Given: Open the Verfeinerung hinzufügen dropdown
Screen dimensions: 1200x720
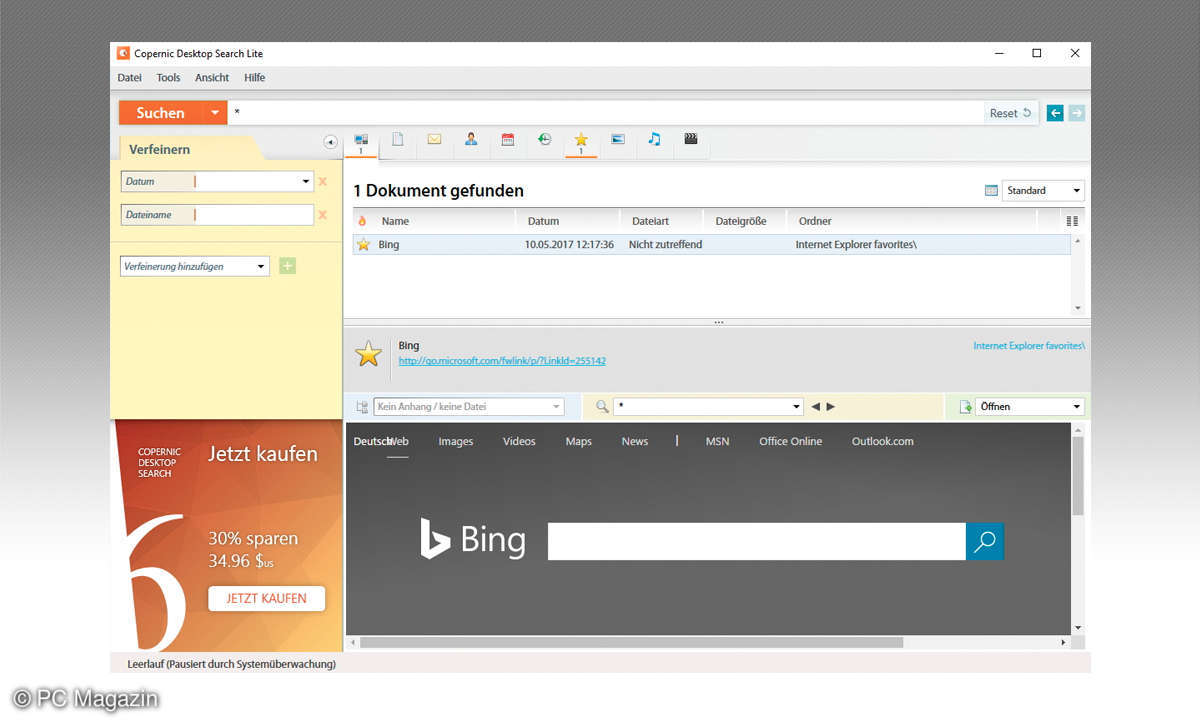Looking at the screenshot, I should [261, 266].
